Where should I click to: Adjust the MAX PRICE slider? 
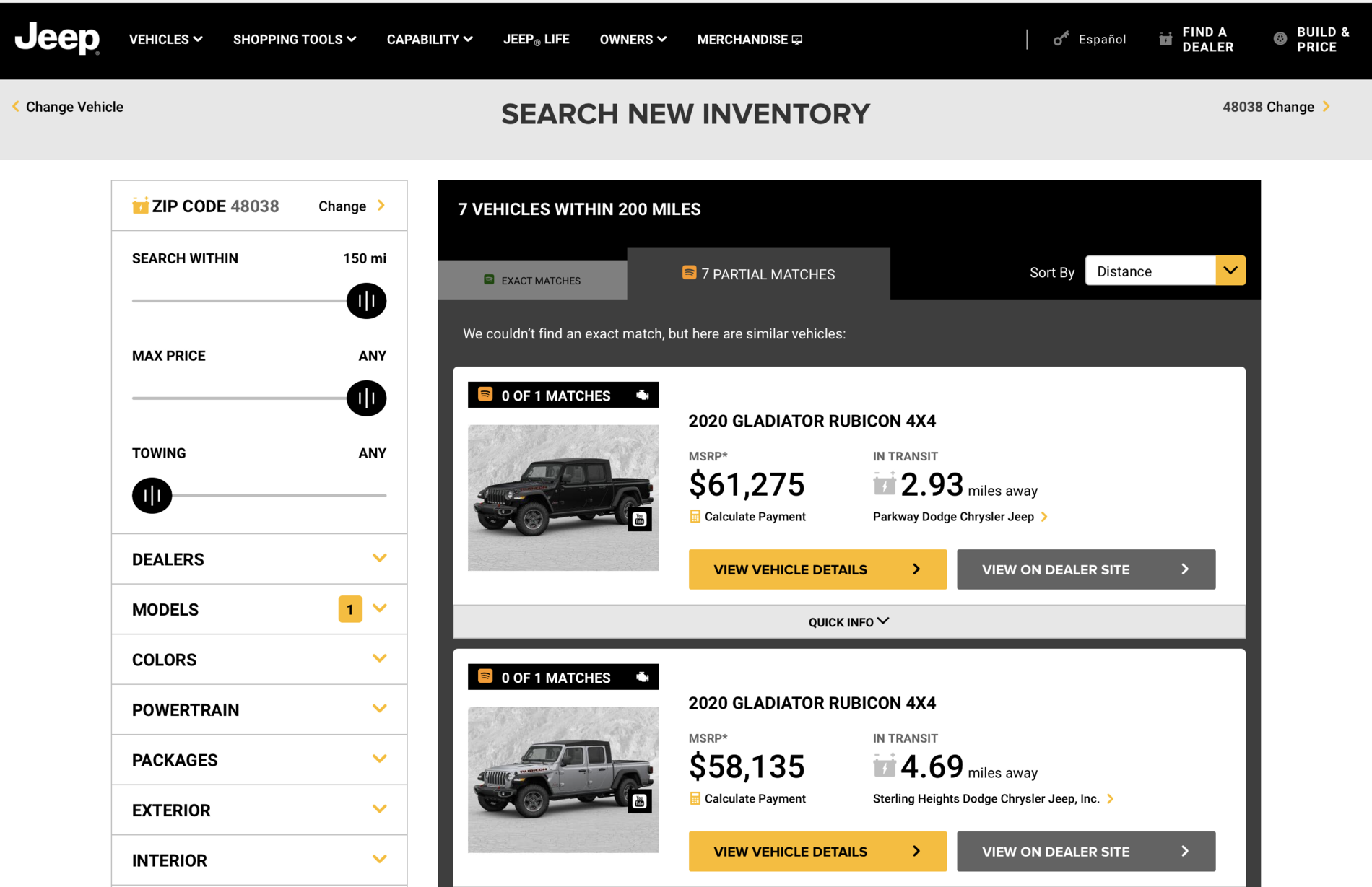point(366,398)
